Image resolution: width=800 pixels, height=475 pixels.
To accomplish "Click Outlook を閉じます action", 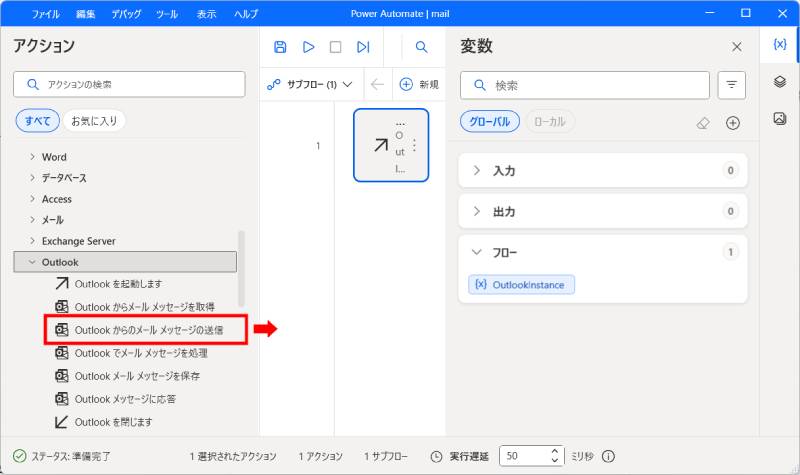I will (103, 422).
